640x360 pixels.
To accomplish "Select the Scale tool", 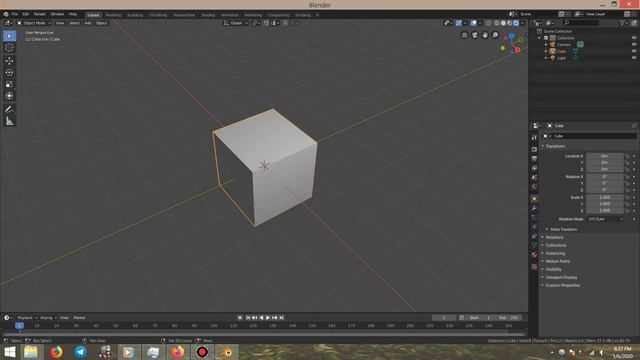I will (x=9, y=84).
